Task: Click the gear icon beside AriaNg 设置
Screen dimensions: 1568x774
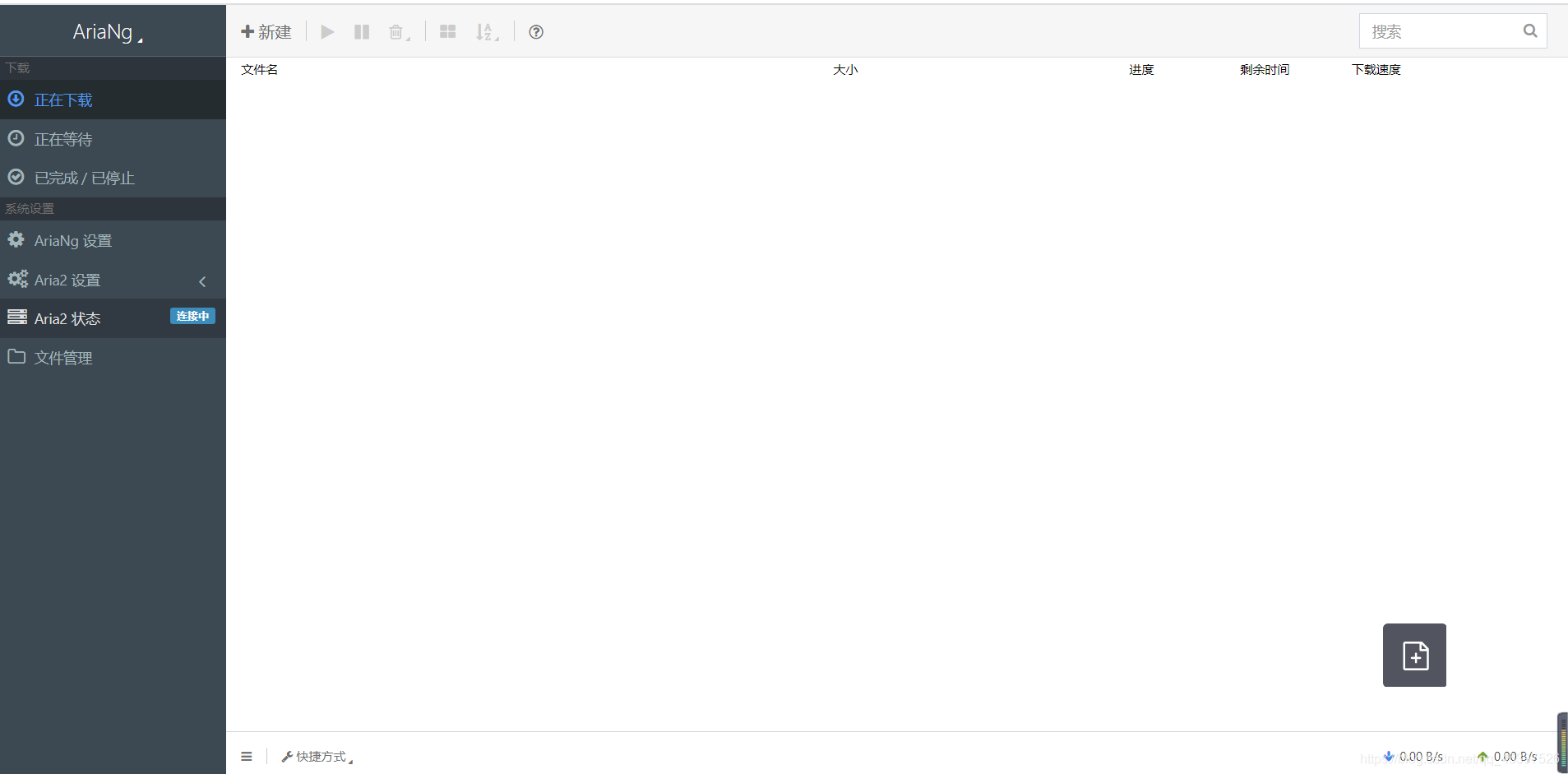Action: [16, 239]
